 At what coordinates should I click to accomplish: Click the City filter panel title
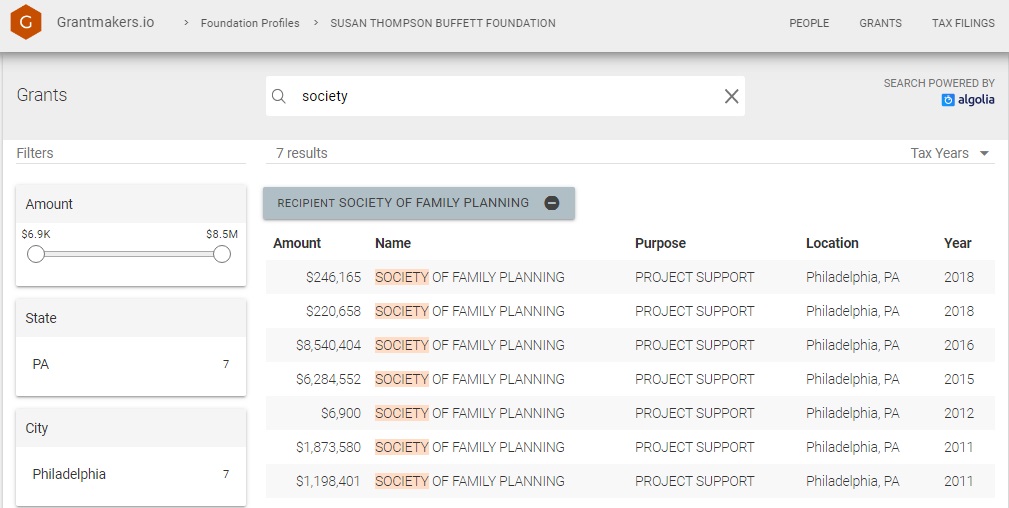(37, 429)
